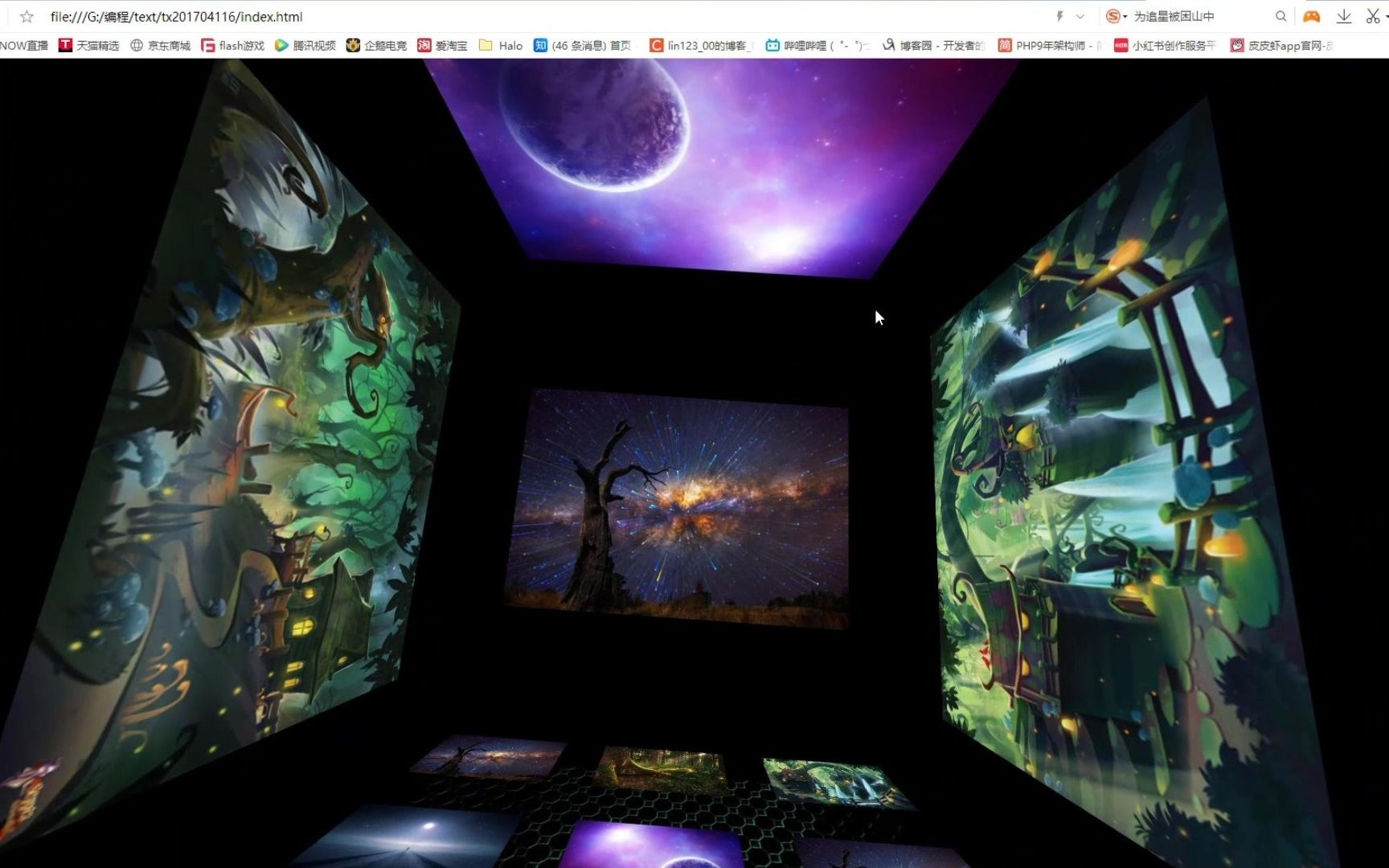This screenshot has height=868, width=1389.
Task: Click the search box reading 为追星被困山中
Action: [x=1174, y=16]
